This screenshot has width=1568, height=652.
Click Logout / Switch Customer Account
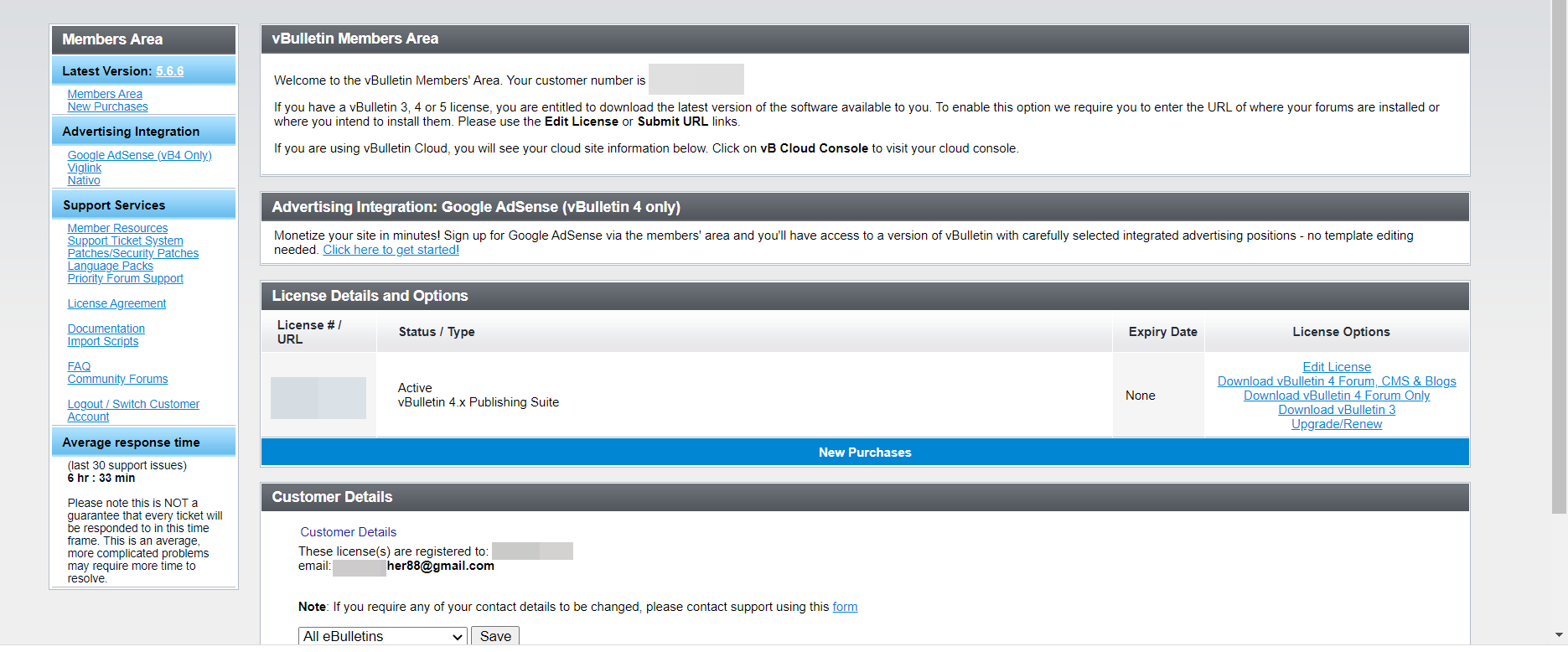[133, 405]
